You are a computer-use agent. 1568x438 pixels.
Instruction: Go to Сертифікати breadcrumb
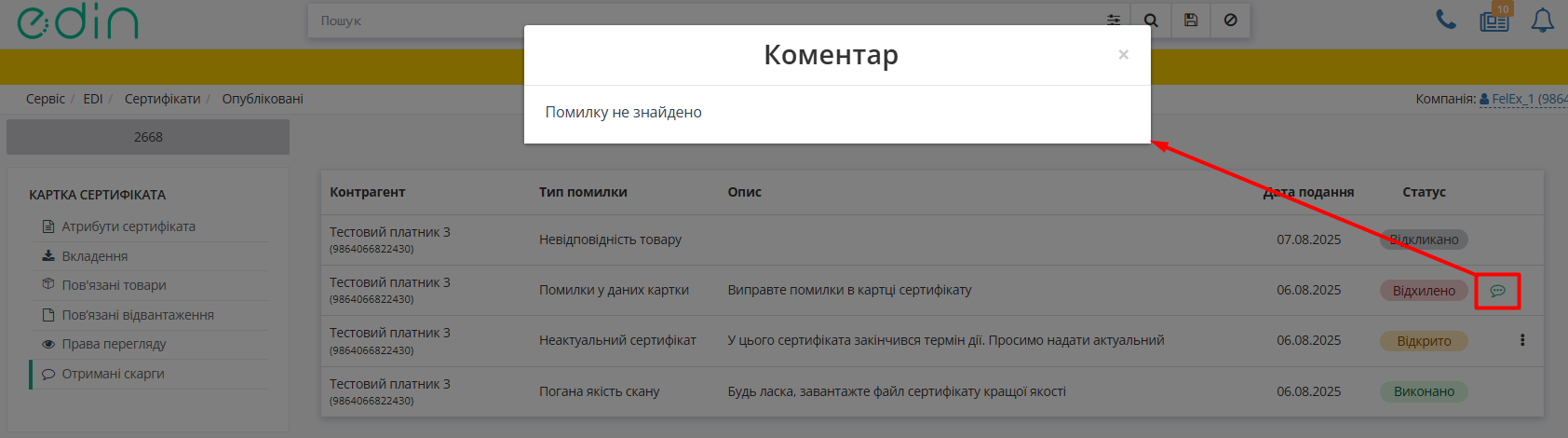(163, 99)
